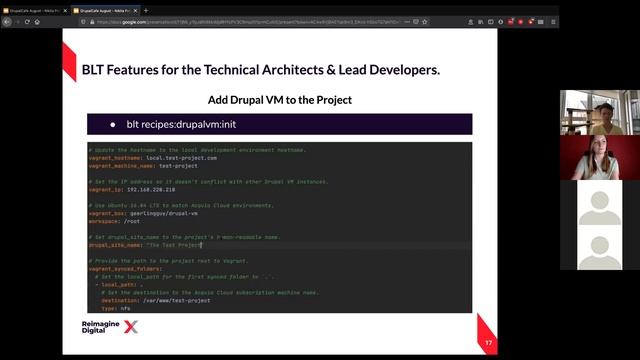Open the account profile toolbar icon
Screen dimensions: 640x360
coord(471,22)
